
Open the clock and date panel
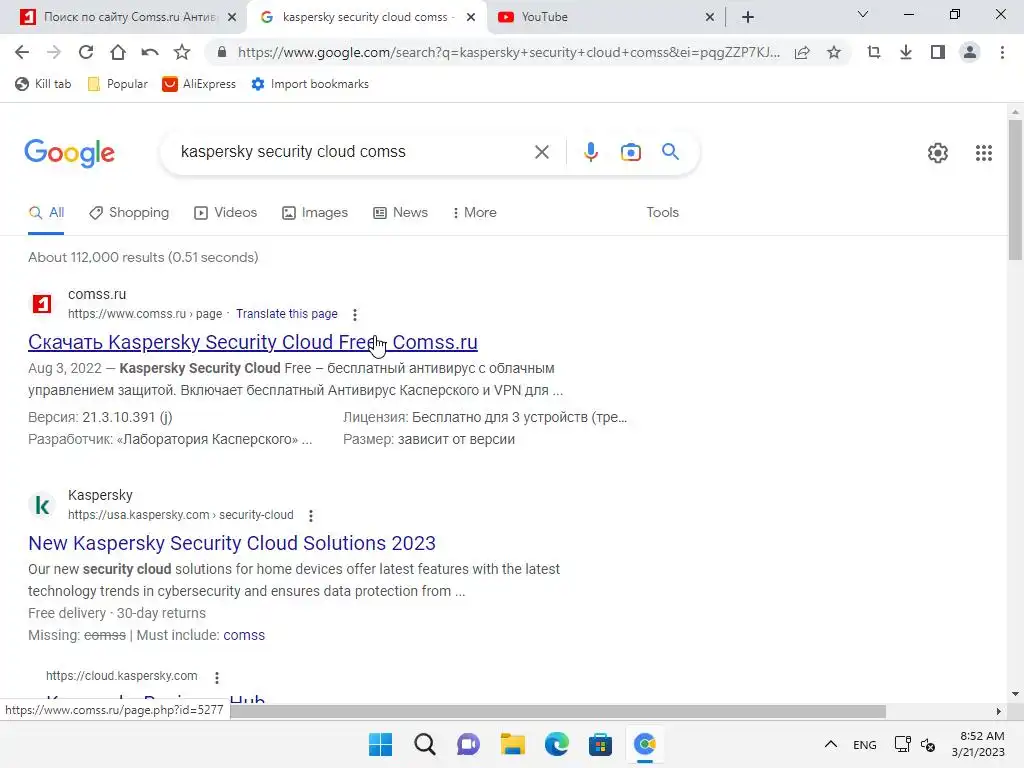pyautogui.click(x=978, y=744)
